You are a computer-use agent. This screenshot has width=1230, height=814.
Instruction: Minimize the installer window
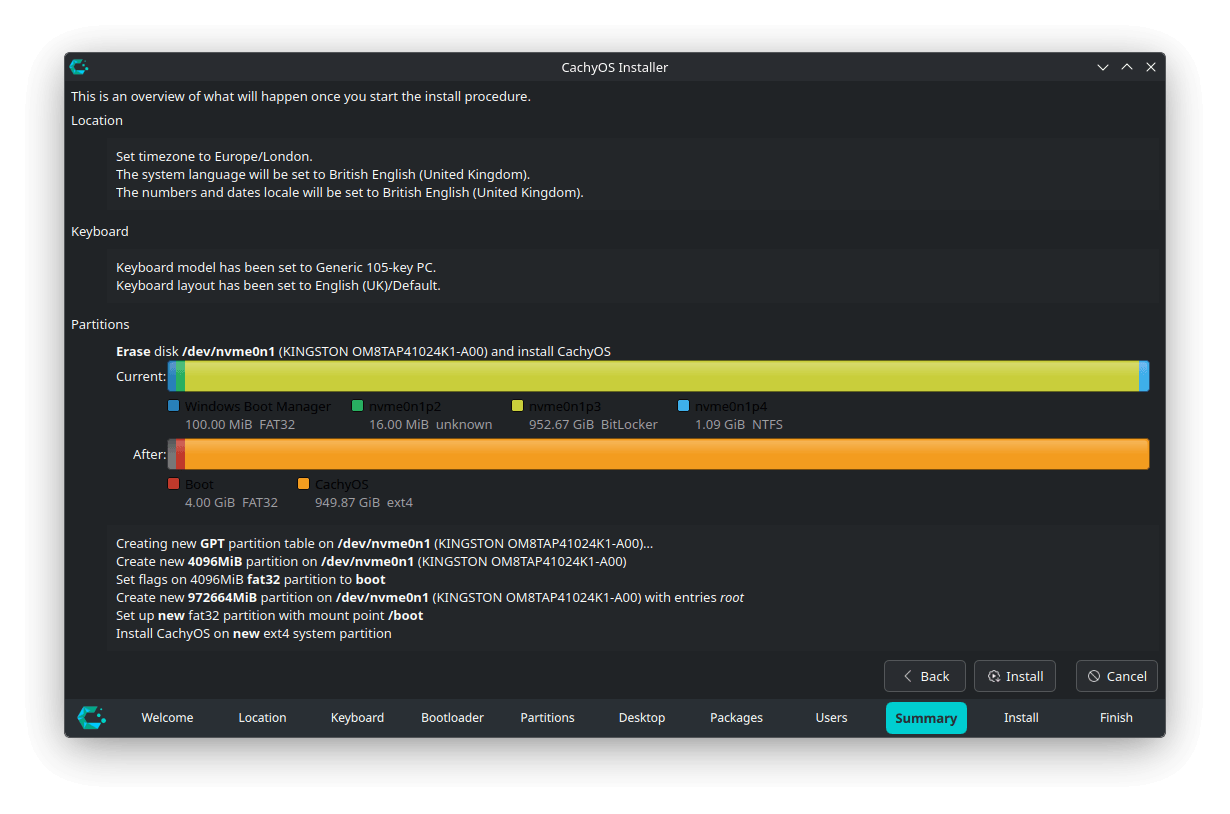coord(1103,67)
